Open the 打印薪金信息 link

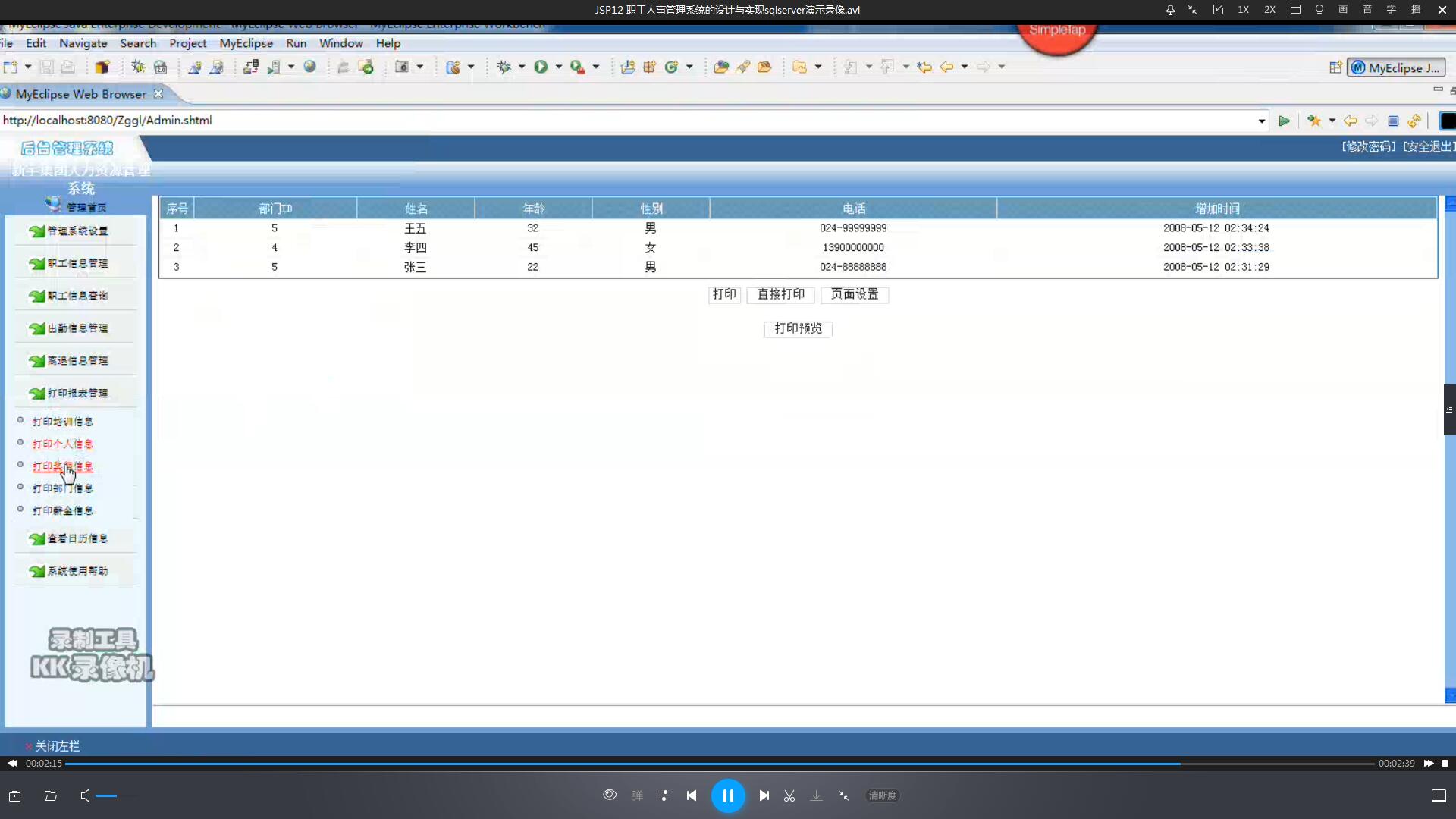[63, 510]
